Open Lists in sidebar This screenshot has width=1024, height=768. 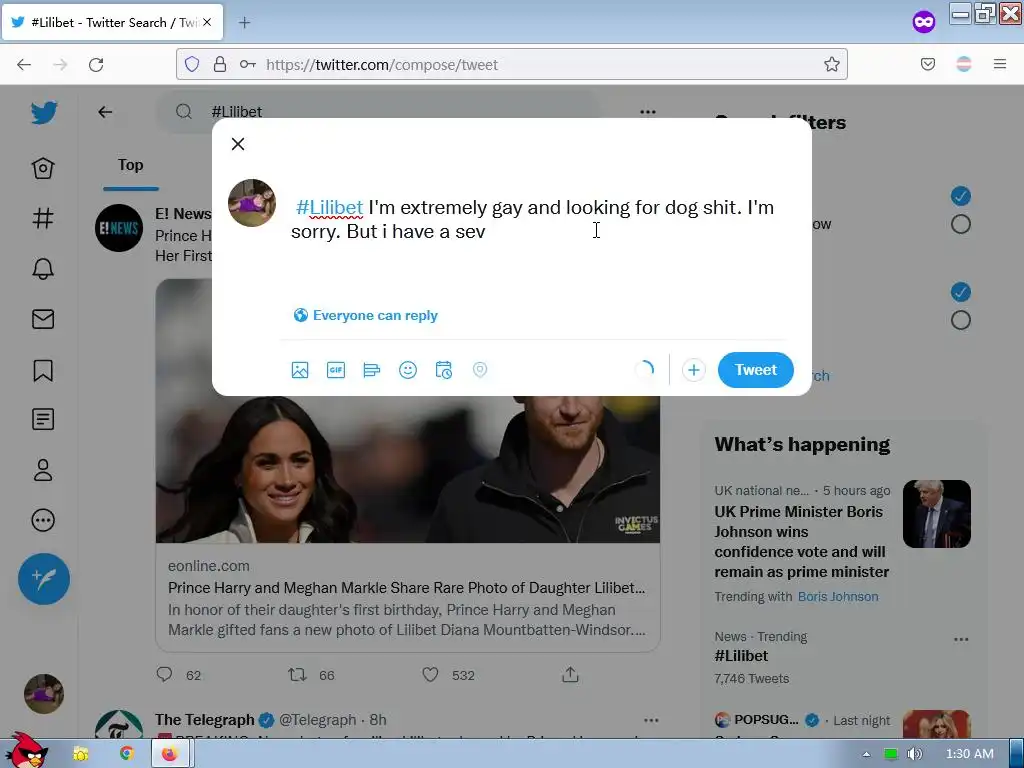[43, 419]
